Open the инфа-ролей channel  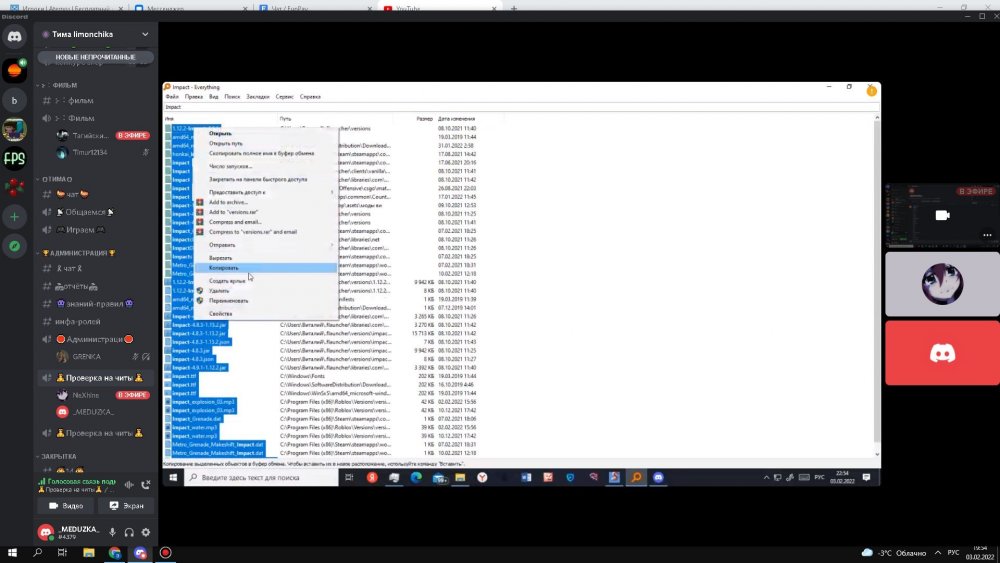tap(96, 321)
